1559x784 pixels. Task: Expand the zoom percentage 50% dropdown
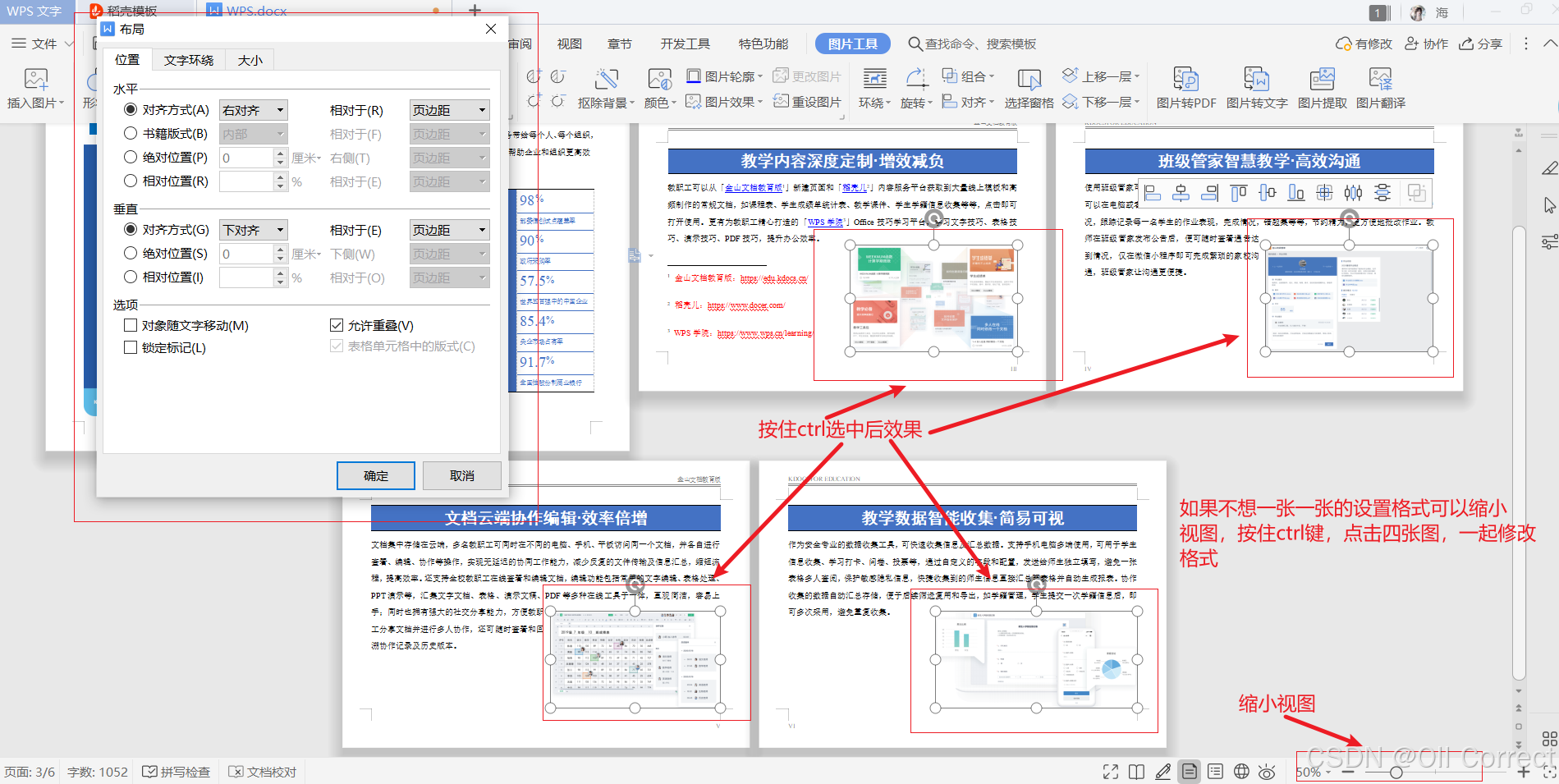pyautogui.click(x=1327, y=773)
